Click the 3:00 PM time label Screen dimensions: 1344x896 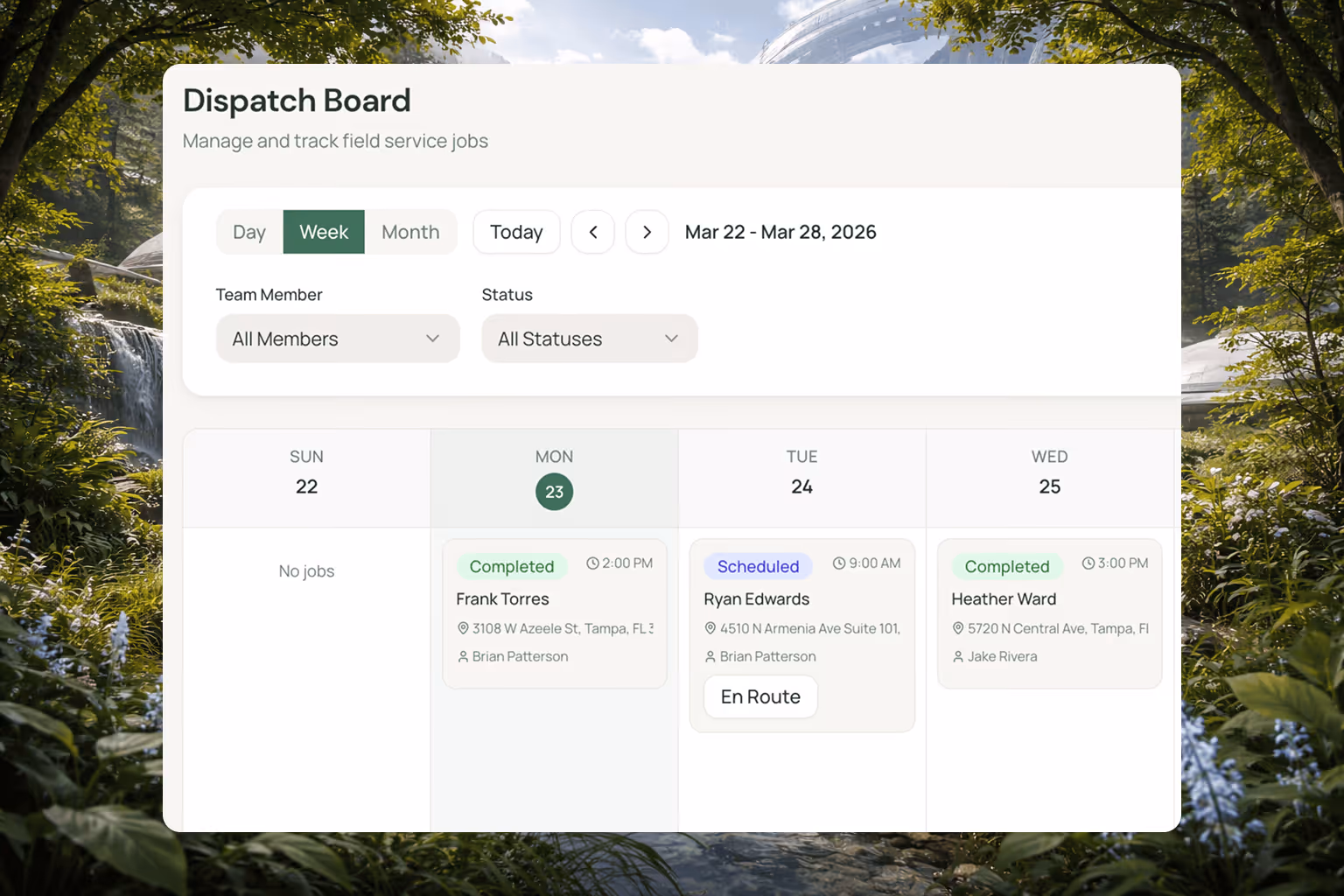click(1123, 563)
